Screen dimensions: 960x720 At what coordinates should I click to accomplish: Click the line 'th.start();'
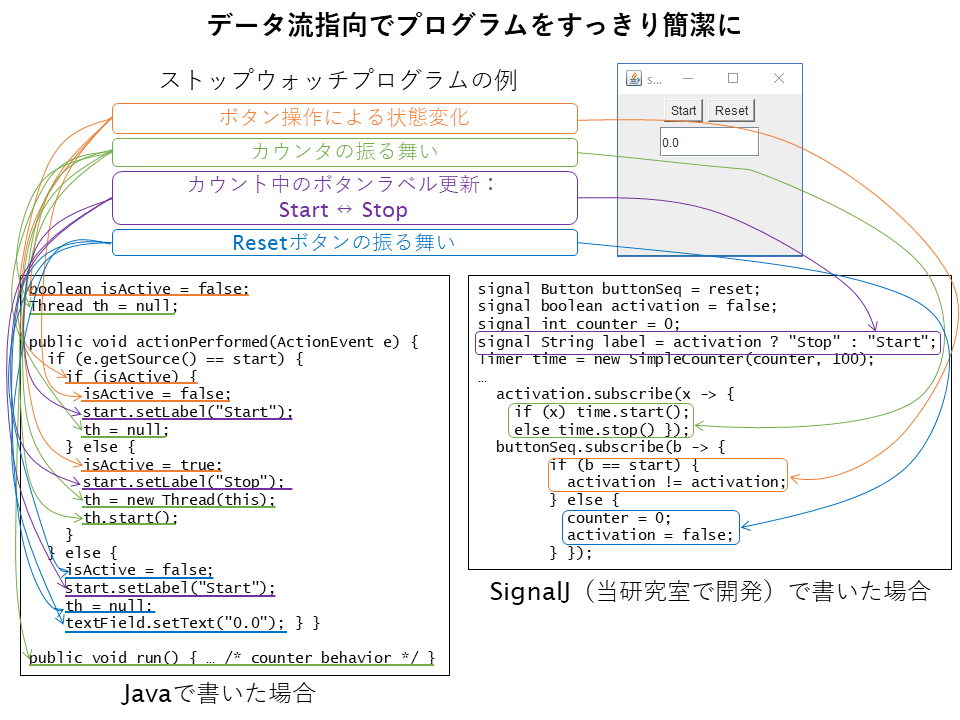coord(130,517)
